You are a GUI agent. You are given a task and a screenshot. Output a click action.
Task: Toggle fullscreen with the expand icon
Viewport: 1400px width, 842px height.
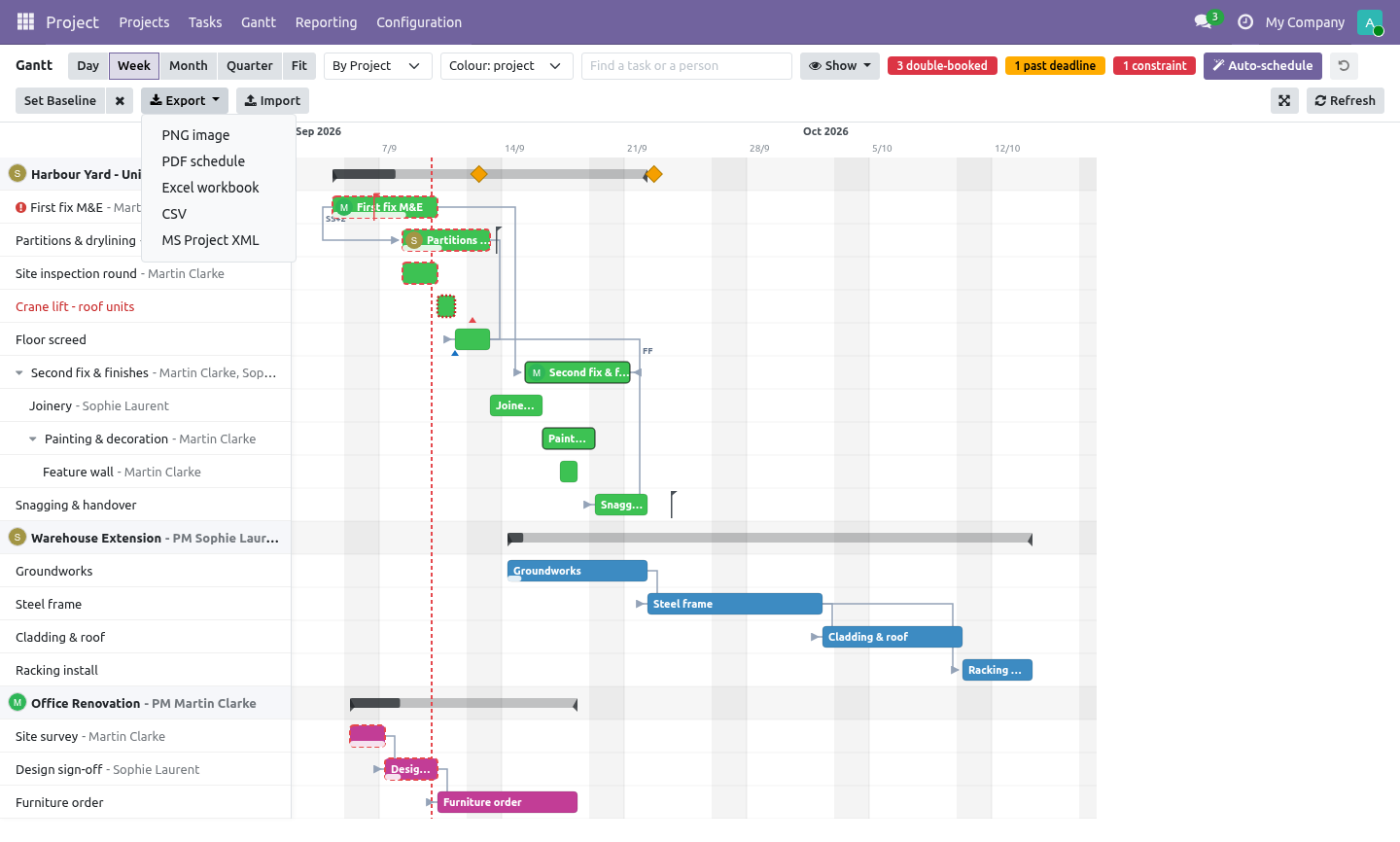[1284, 101]
